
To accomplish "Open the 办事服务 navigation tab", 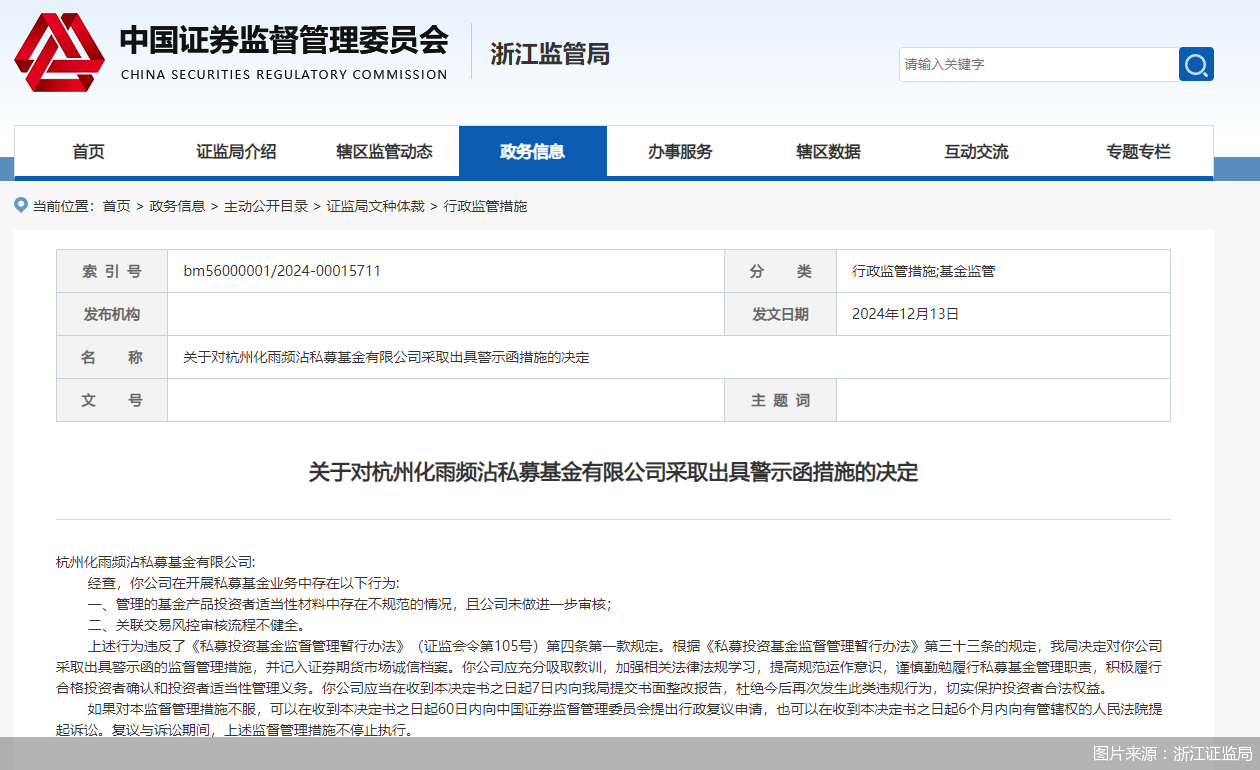I will pos(680,152).
